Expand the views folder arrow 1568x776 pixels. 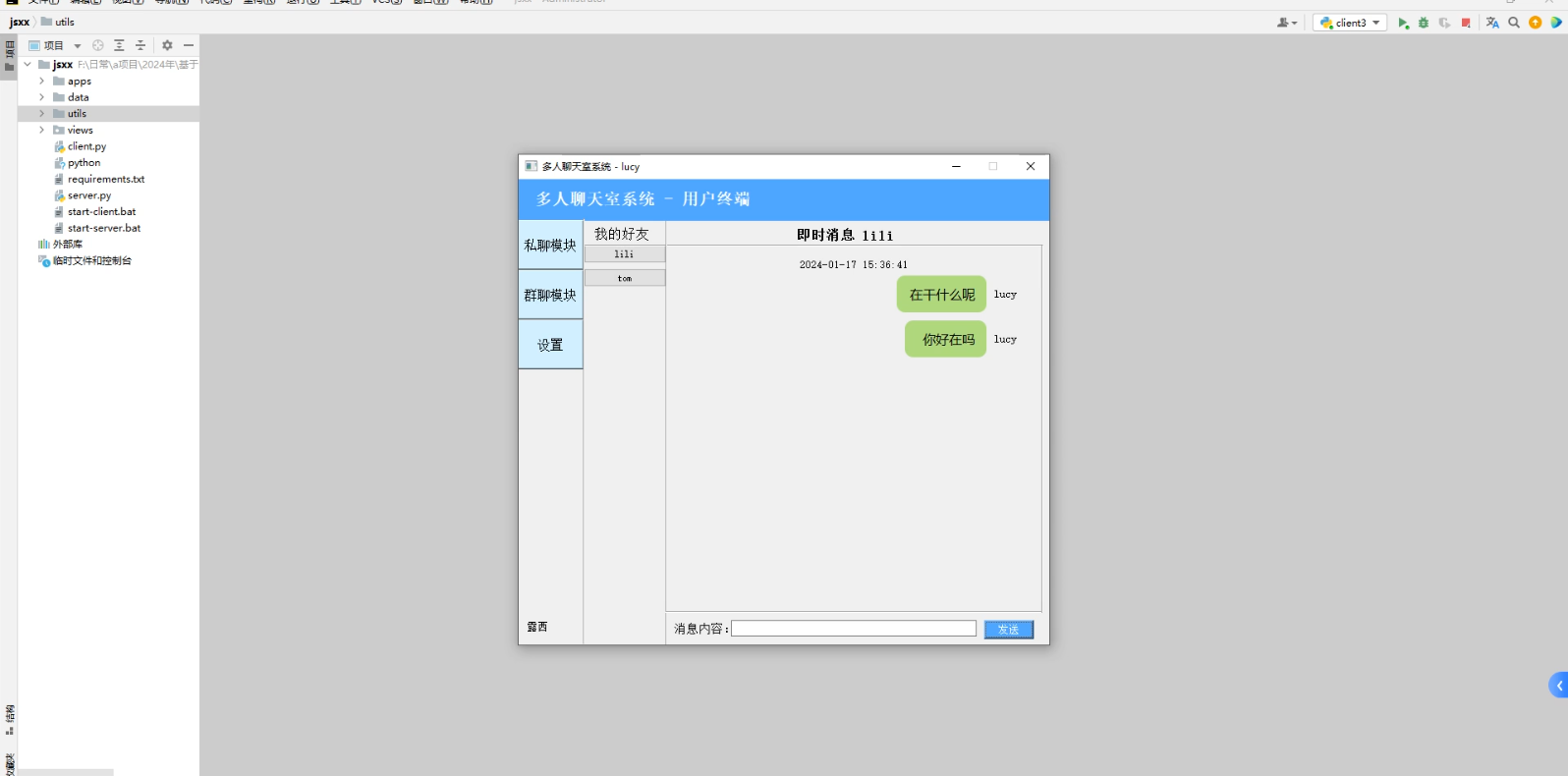coord(41,130)
